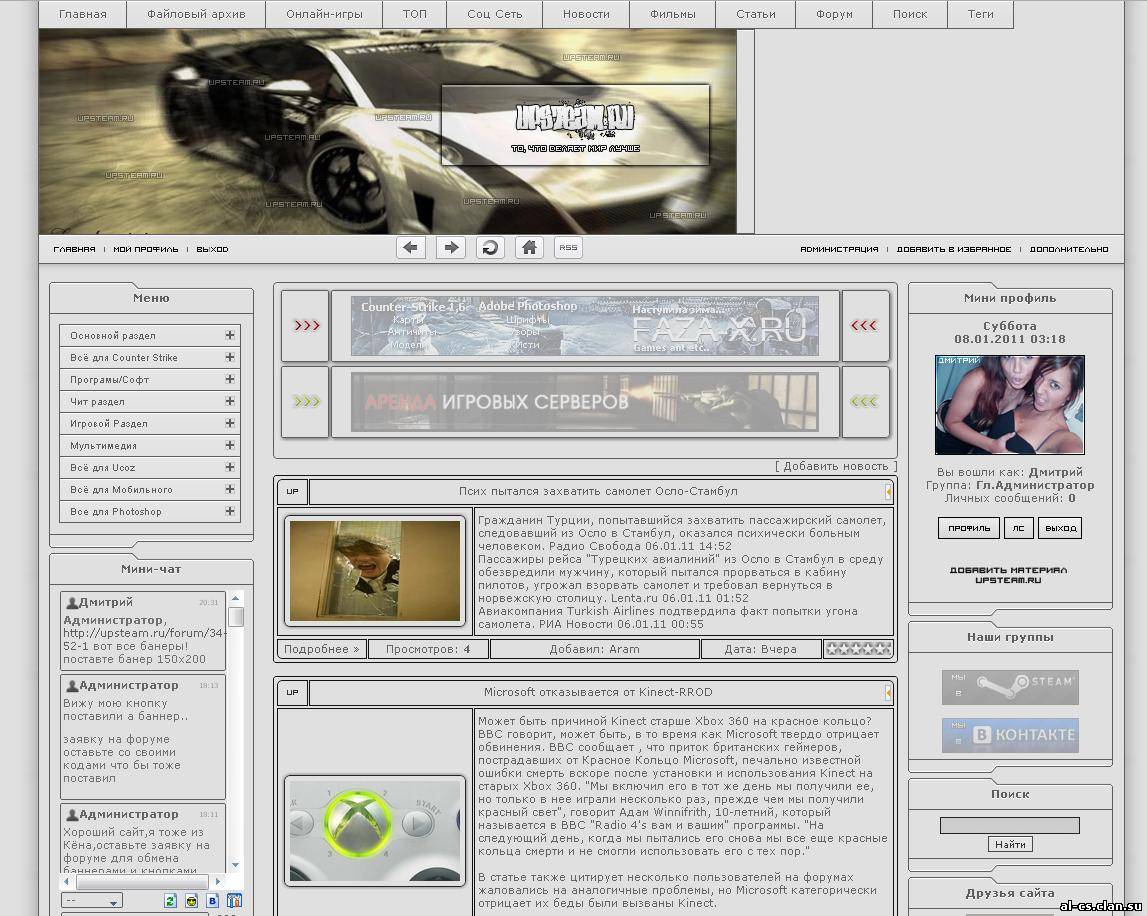
Task: Open BB-codes icon in mini-chat
Action: pyautogui.click(x=212, y=901)
